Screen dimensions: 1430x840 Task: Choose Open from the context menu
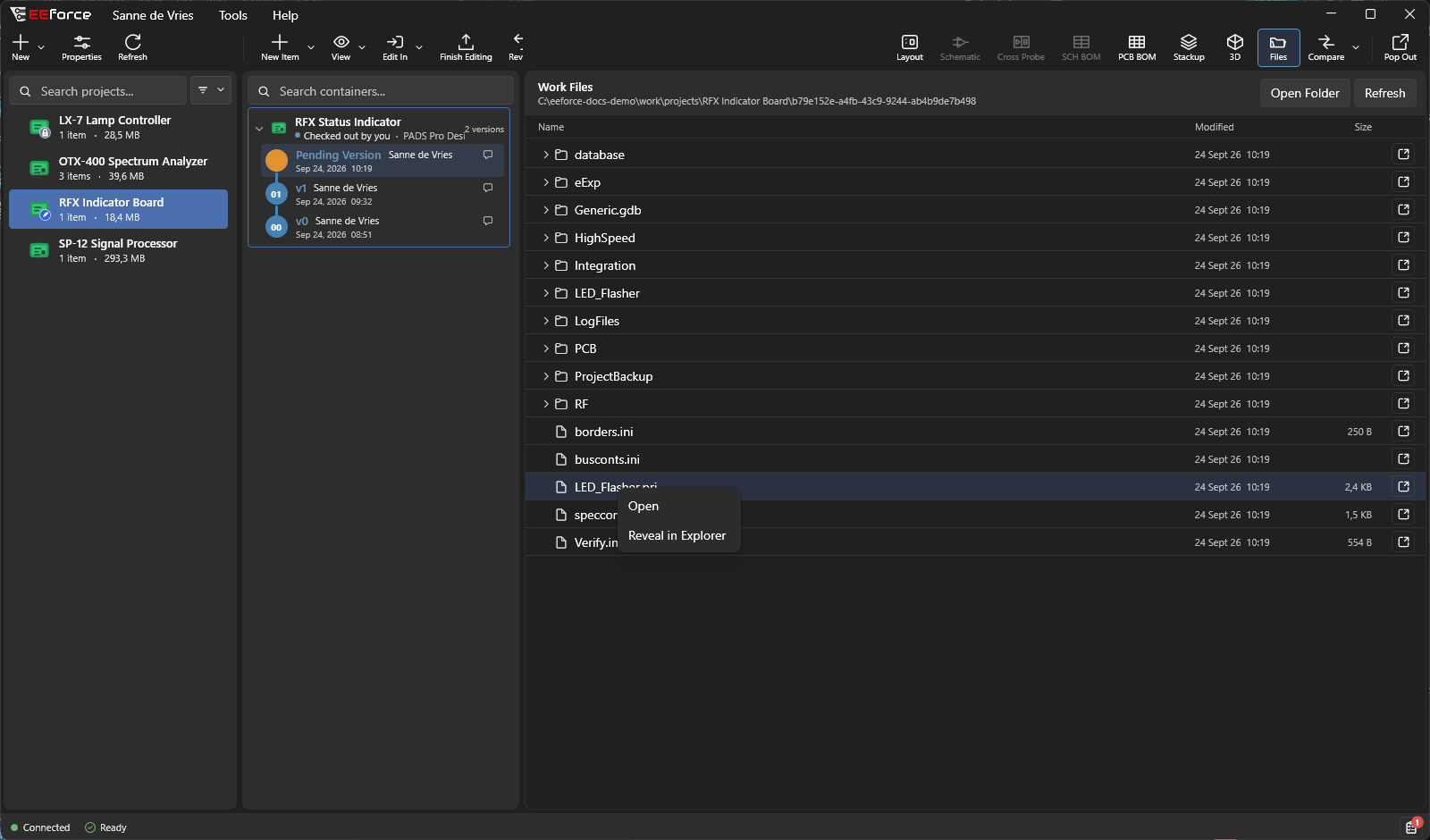(x=679, y=506)
